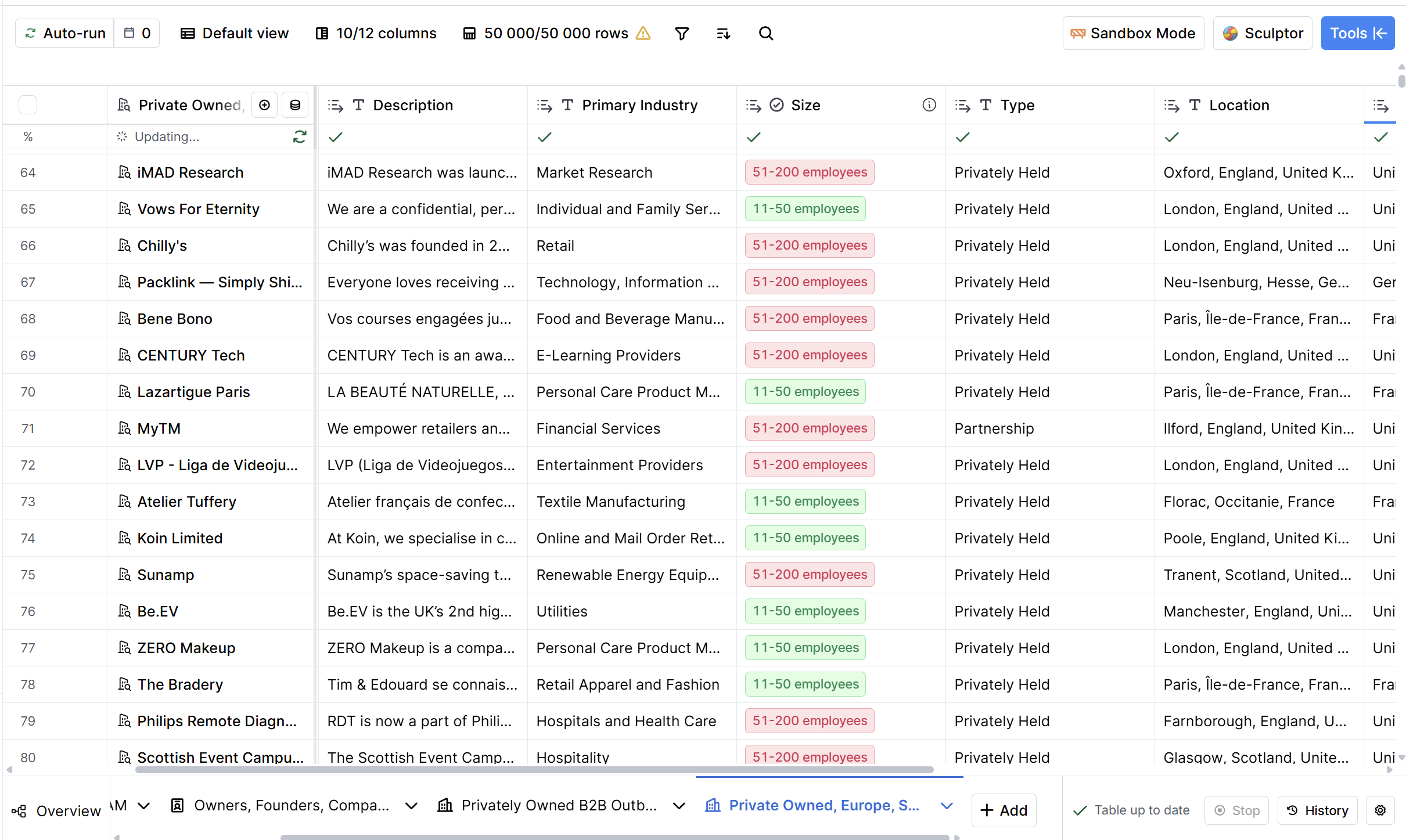Open Lazartigue Paris company record
The height and width of the screenshot is (840, 1406).
click(193, 392)
